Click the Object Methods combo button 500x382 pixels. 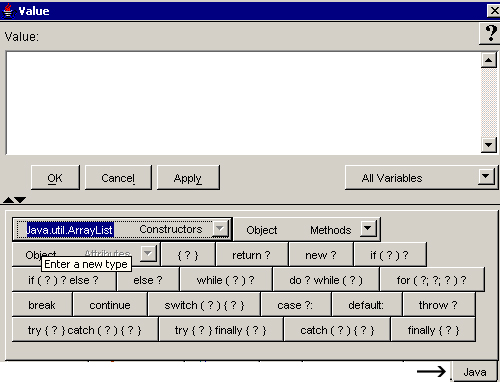307,230
